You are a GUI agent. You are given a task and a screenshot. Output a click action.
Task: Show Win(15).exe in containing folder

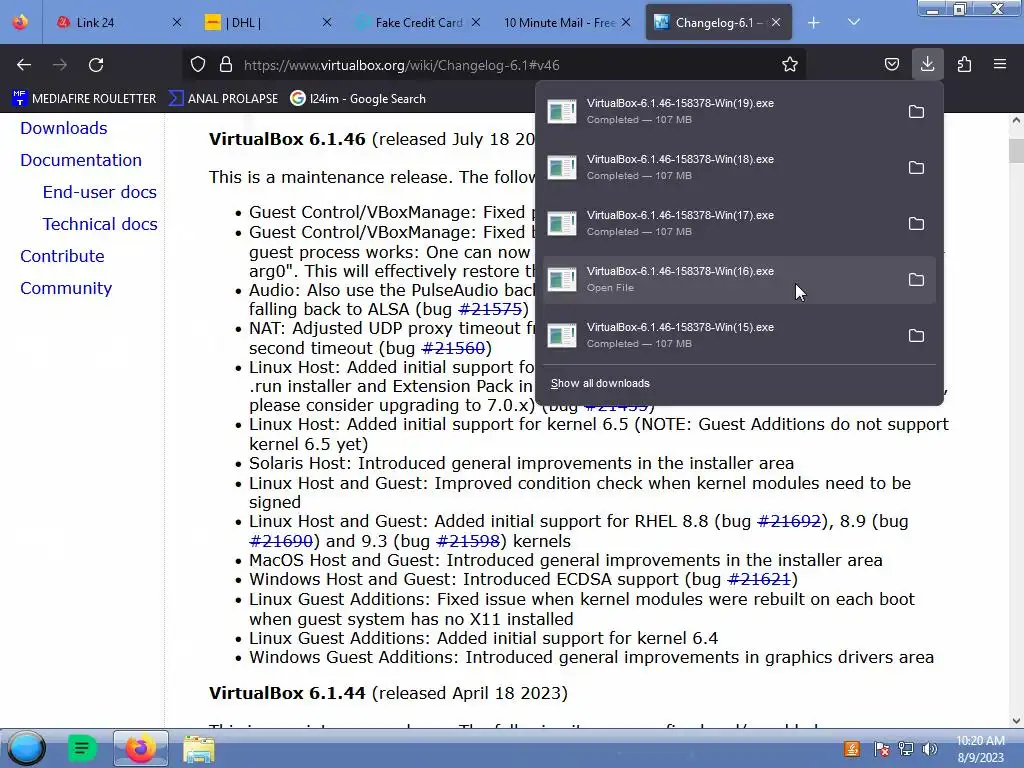pyautogui.click(x=916, y=336)
